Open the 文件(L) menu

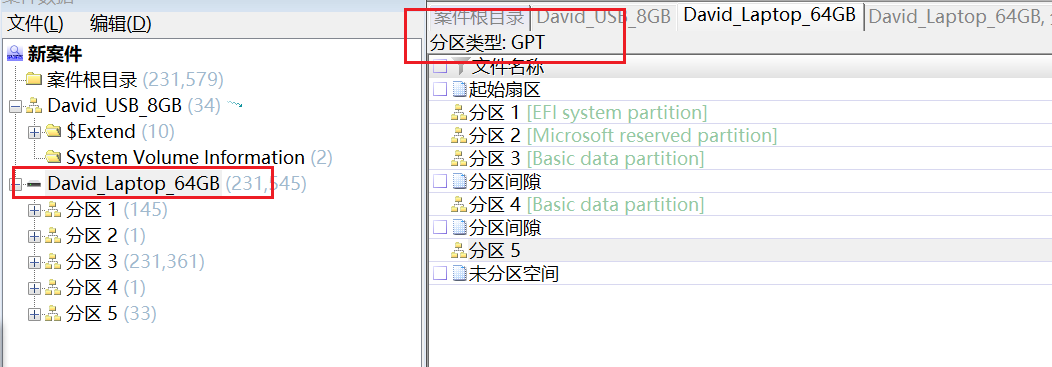tap(35, 25)
